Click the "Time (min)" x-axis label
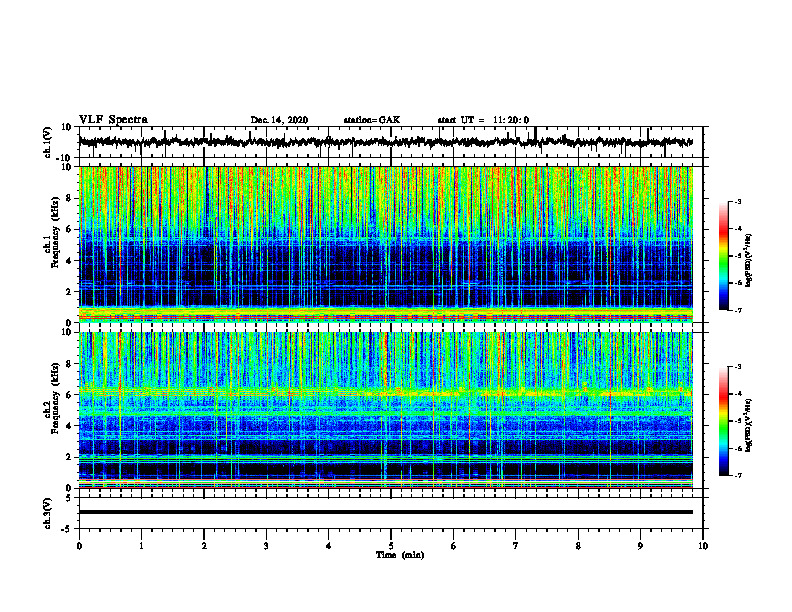 pos(400,555)
